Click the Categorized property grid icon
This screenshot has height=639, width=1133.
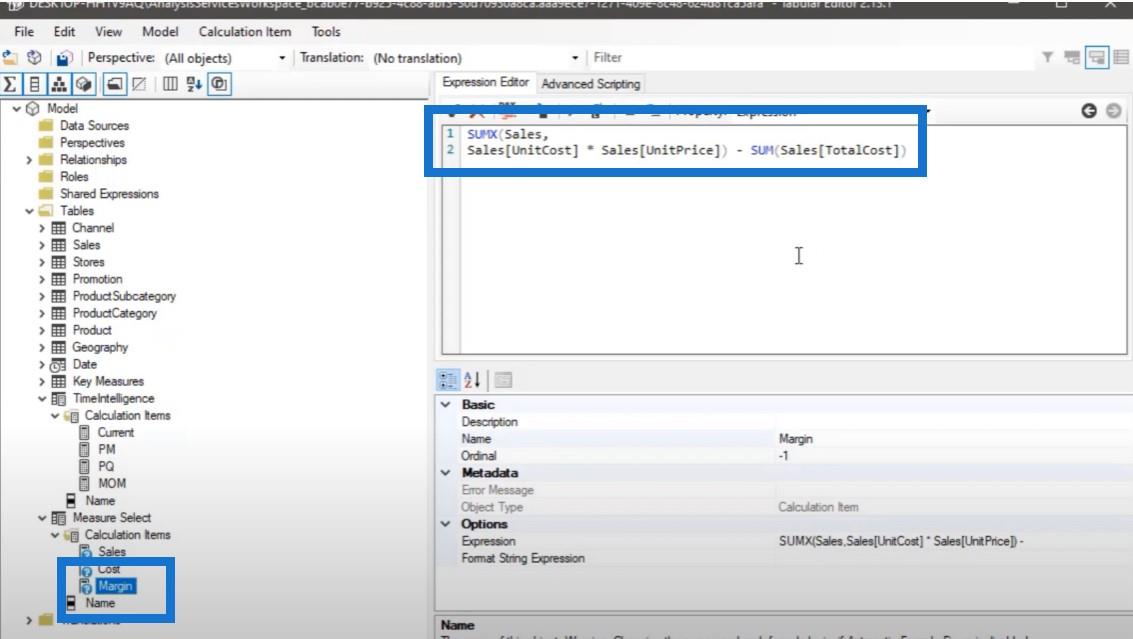coord(448,379)
